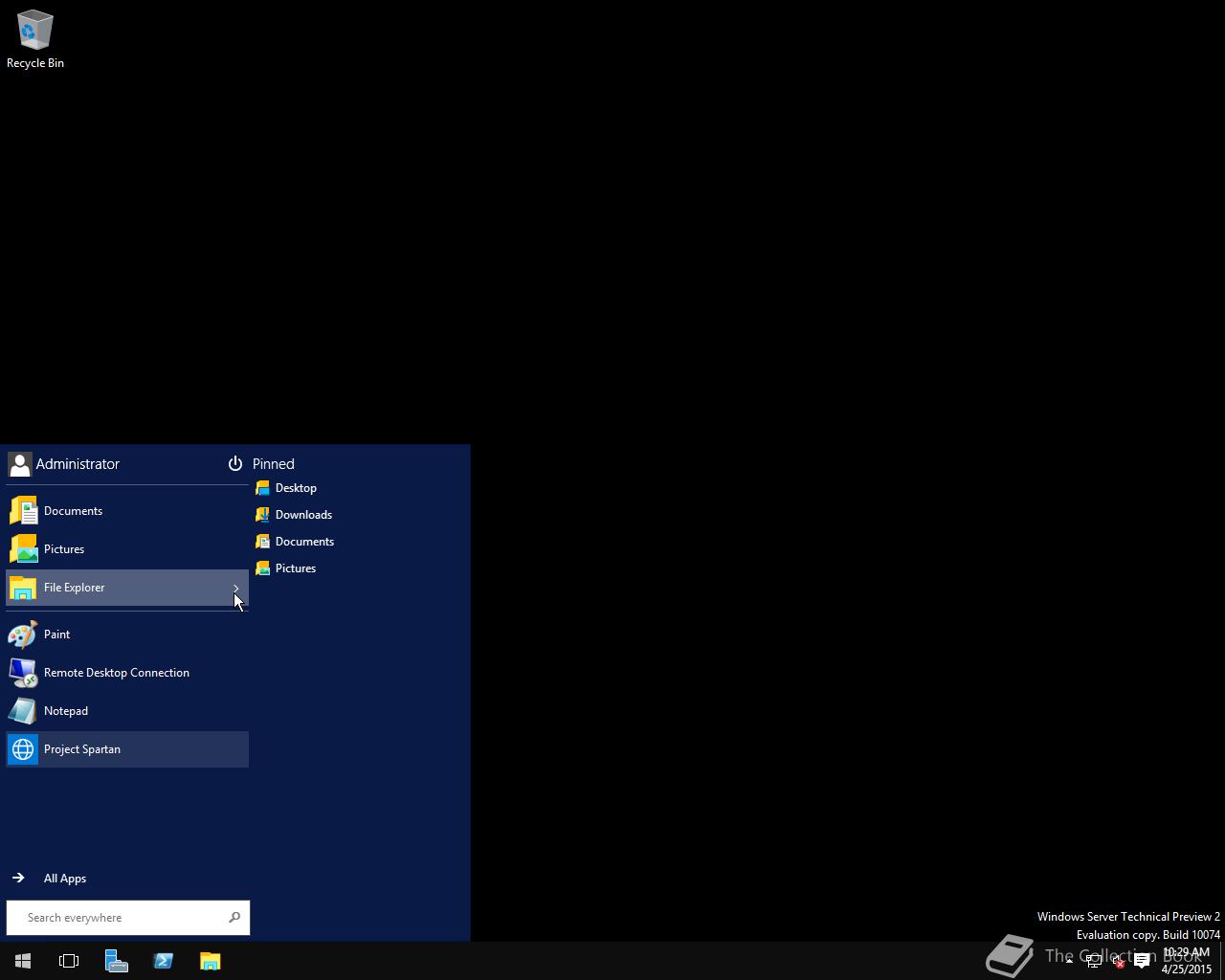The image size is (1225, 980).
Task: Open Pictures in the left Start list
Action: [127, 549]
